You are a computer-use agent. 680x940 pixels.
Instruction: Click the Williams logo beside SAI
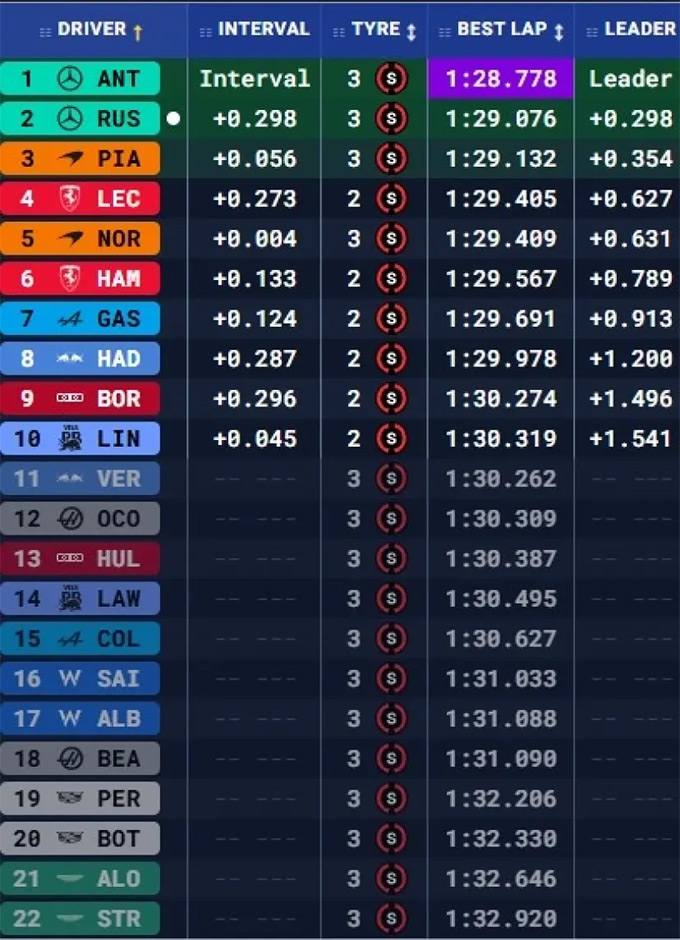click(x=70, y=679)
